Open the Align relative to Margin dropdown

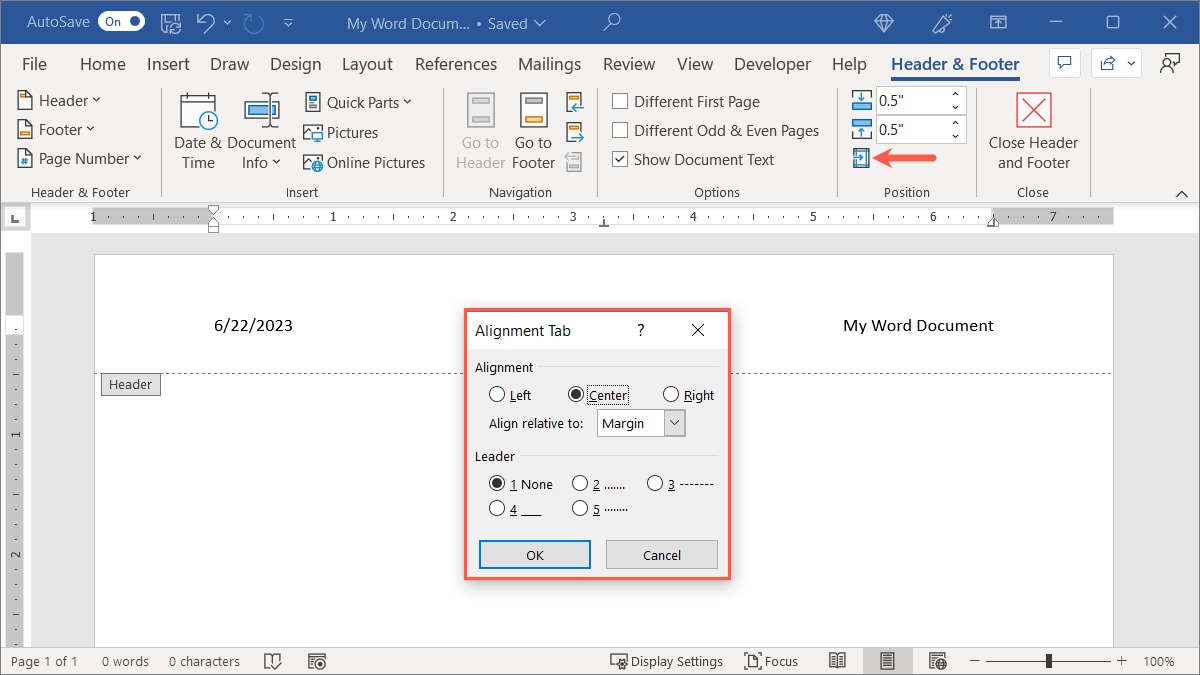click(x=677, y=422)
